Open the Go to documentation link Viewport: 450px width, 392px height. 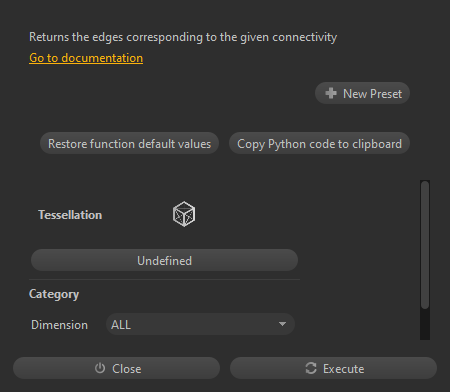(x=86, y=58)
